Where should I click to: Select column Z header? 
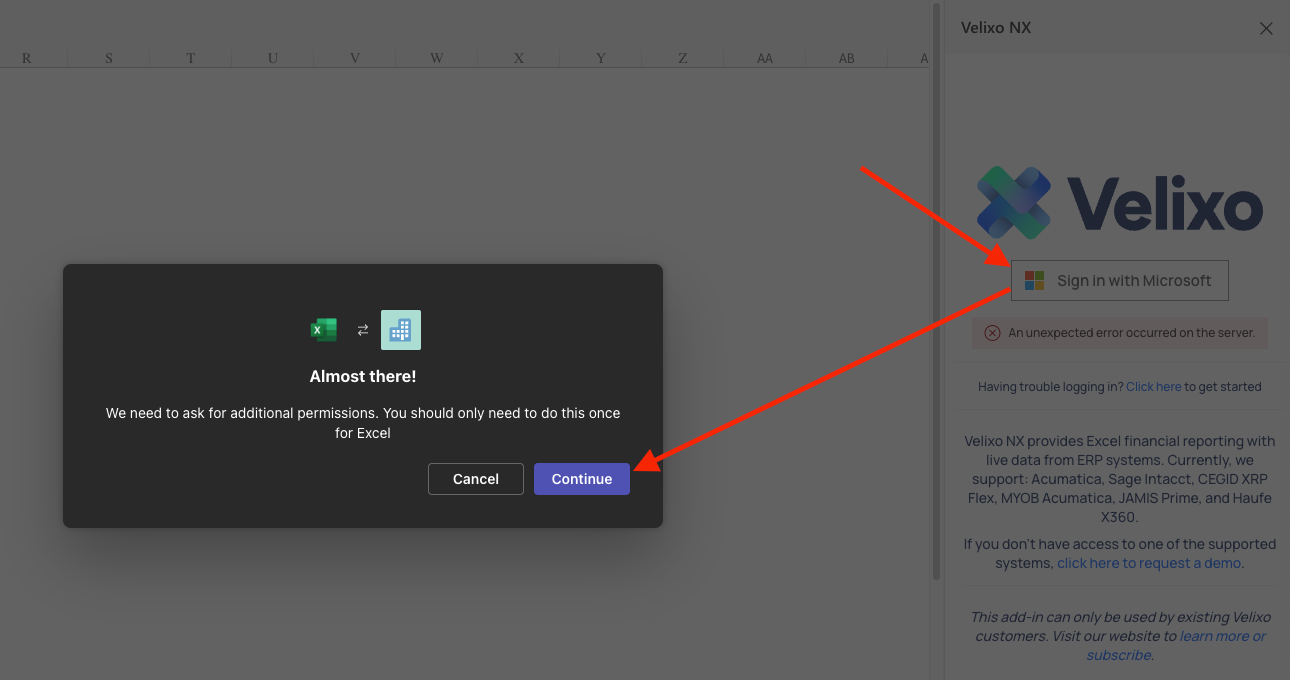[683, 59]
